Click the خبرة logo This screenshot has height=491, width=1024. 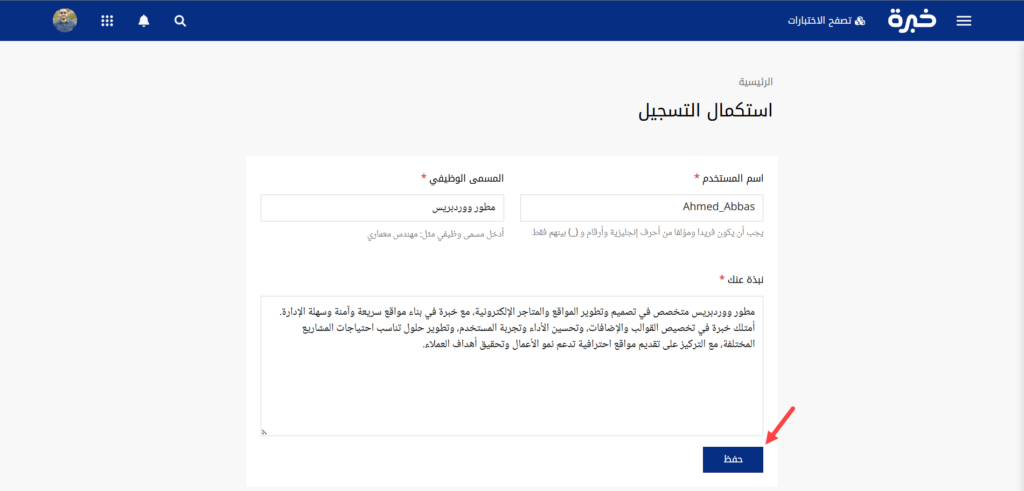(x=912, y=20)
